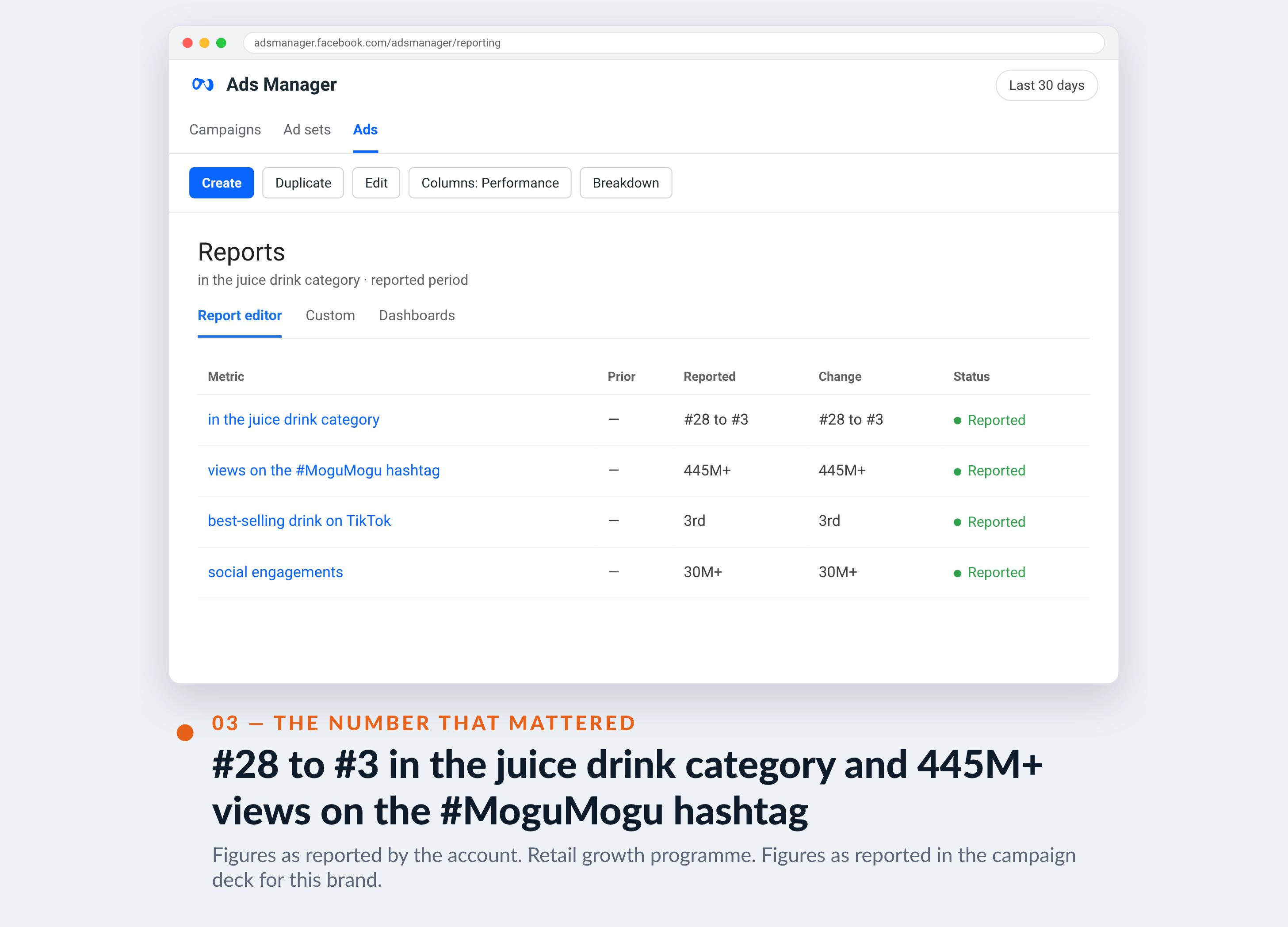Click the Ads Manager title

tap(281, 84)
